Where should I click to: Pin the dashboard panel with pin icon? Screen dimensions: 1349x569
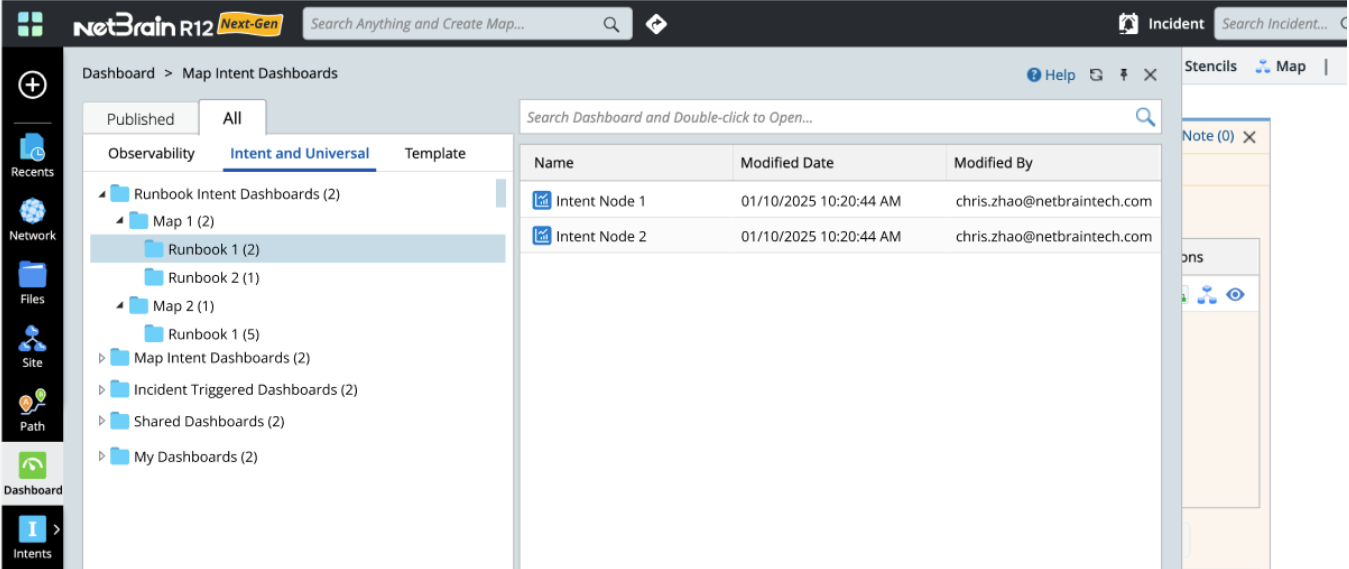point(1123,75)
